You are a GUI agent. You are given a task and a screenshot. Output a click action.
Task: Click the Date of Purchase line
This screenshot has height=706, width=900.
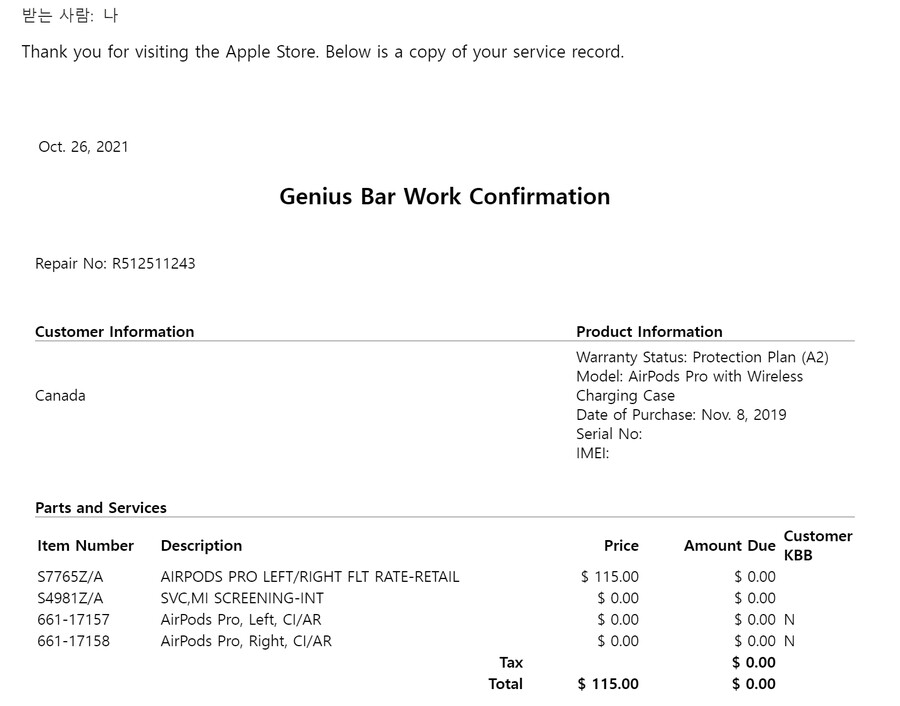681,415
